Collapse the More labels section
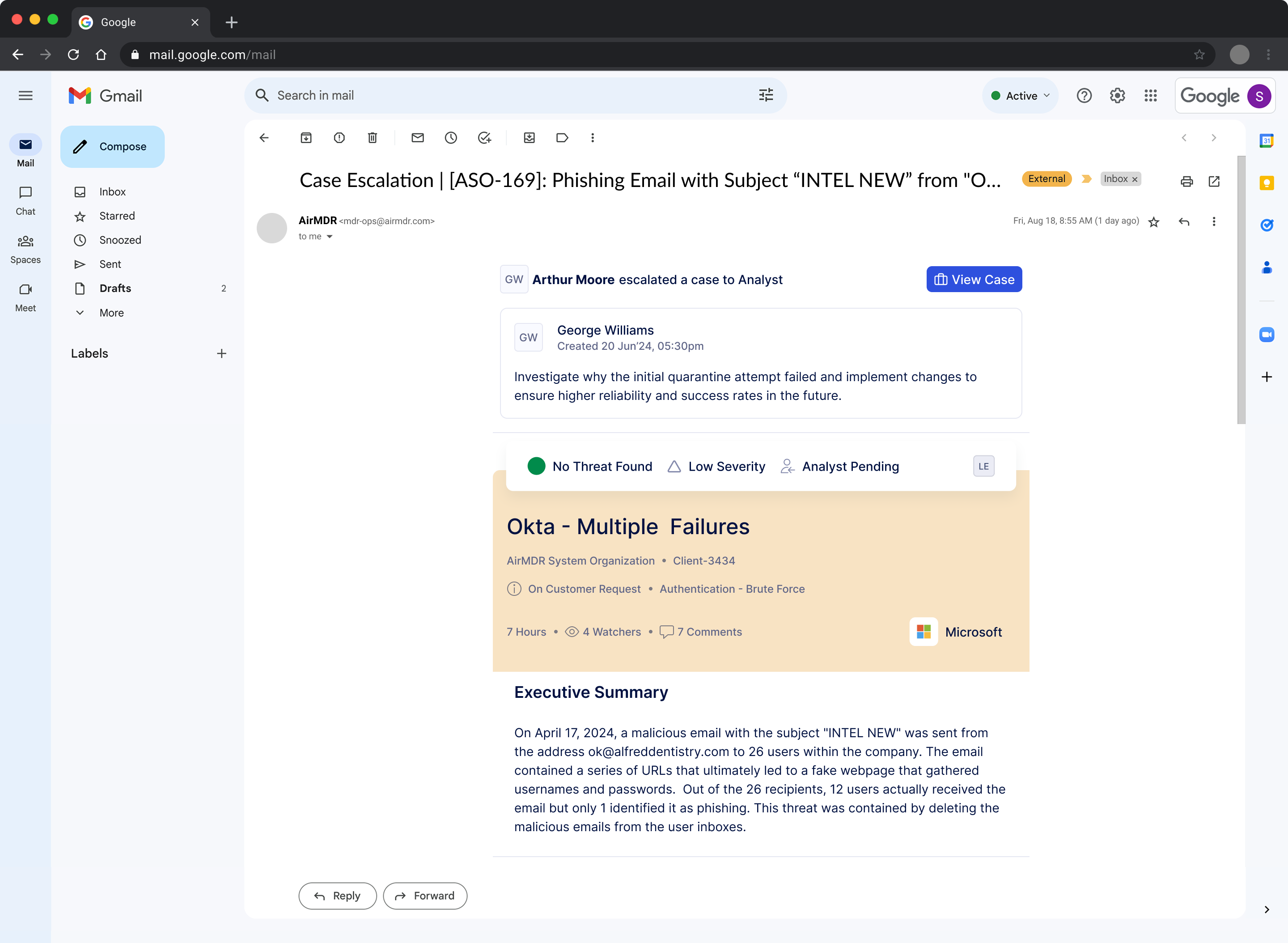Viewport: 1288px width, 943px height. click(x=80, y=312)
